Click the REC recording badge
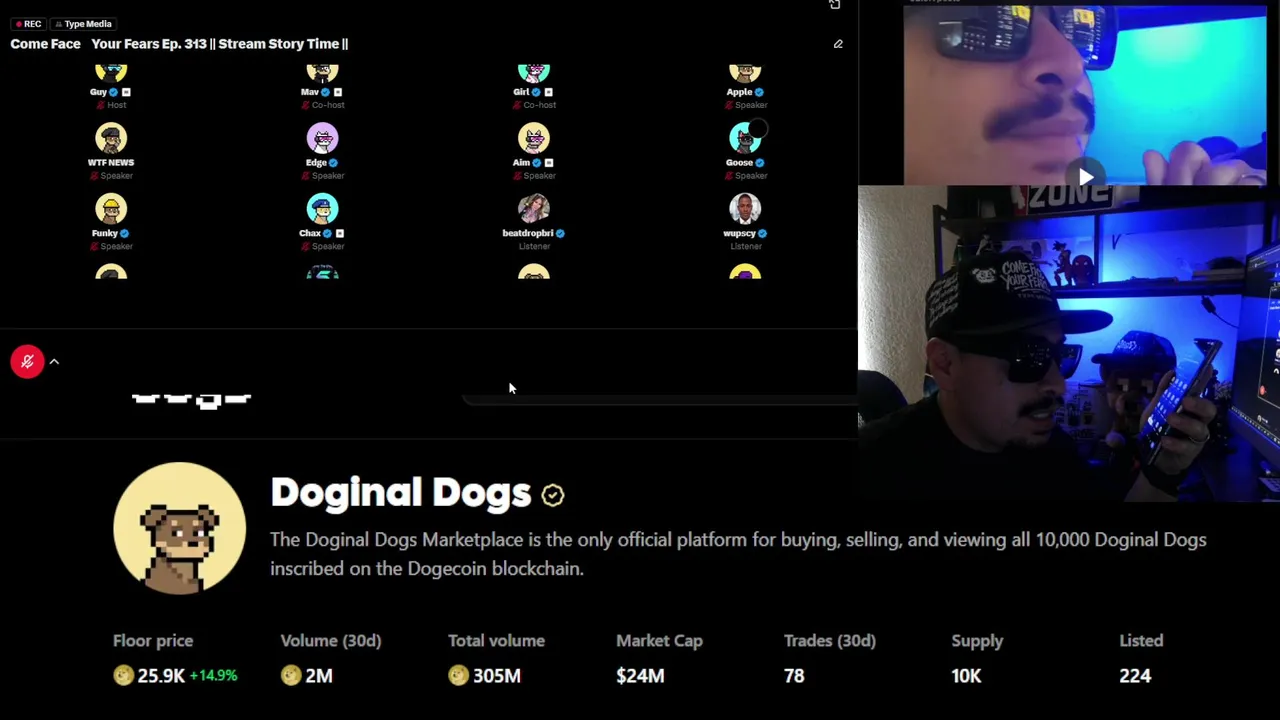 tap(28, 24)
